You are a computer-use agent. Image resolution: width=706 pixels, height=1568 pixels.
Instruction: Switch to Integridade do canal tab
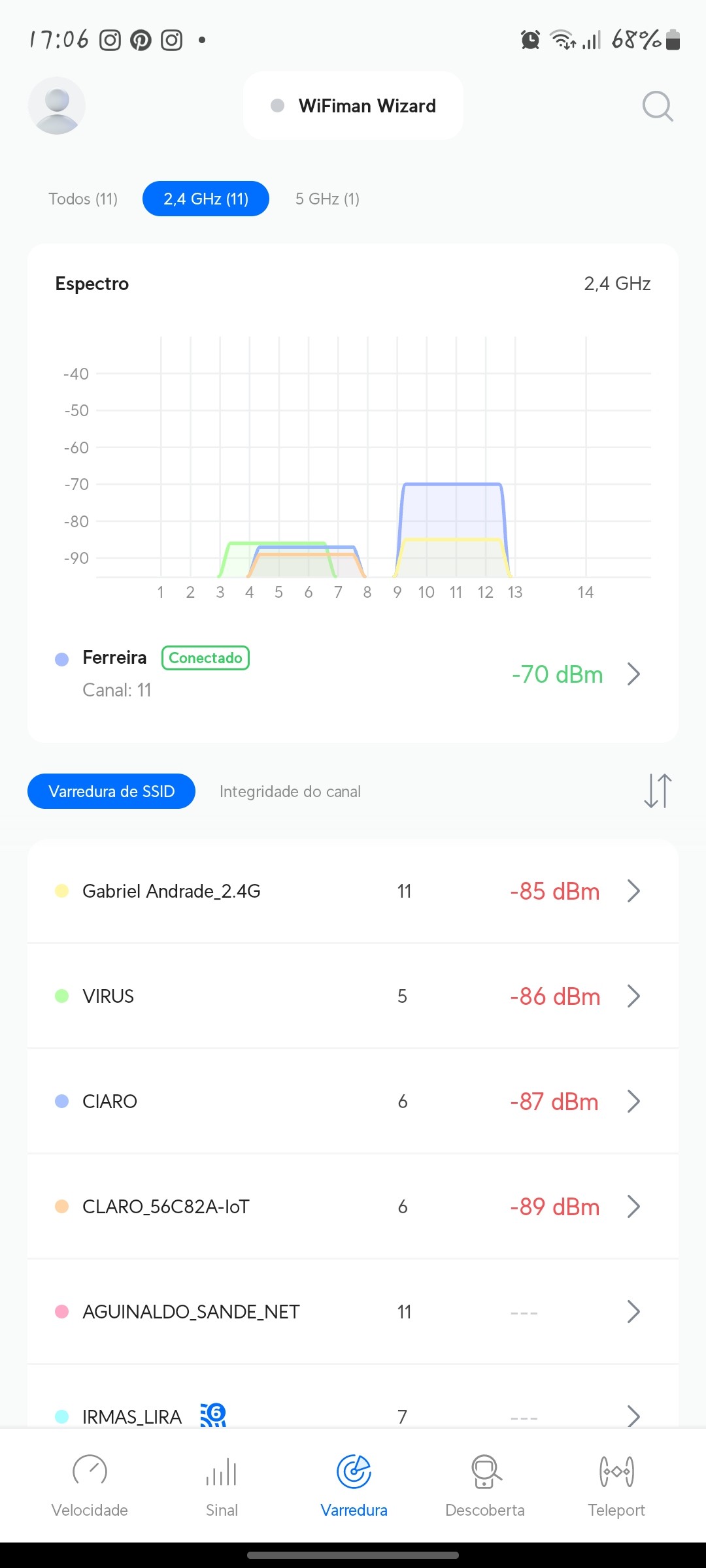(290, 791)
